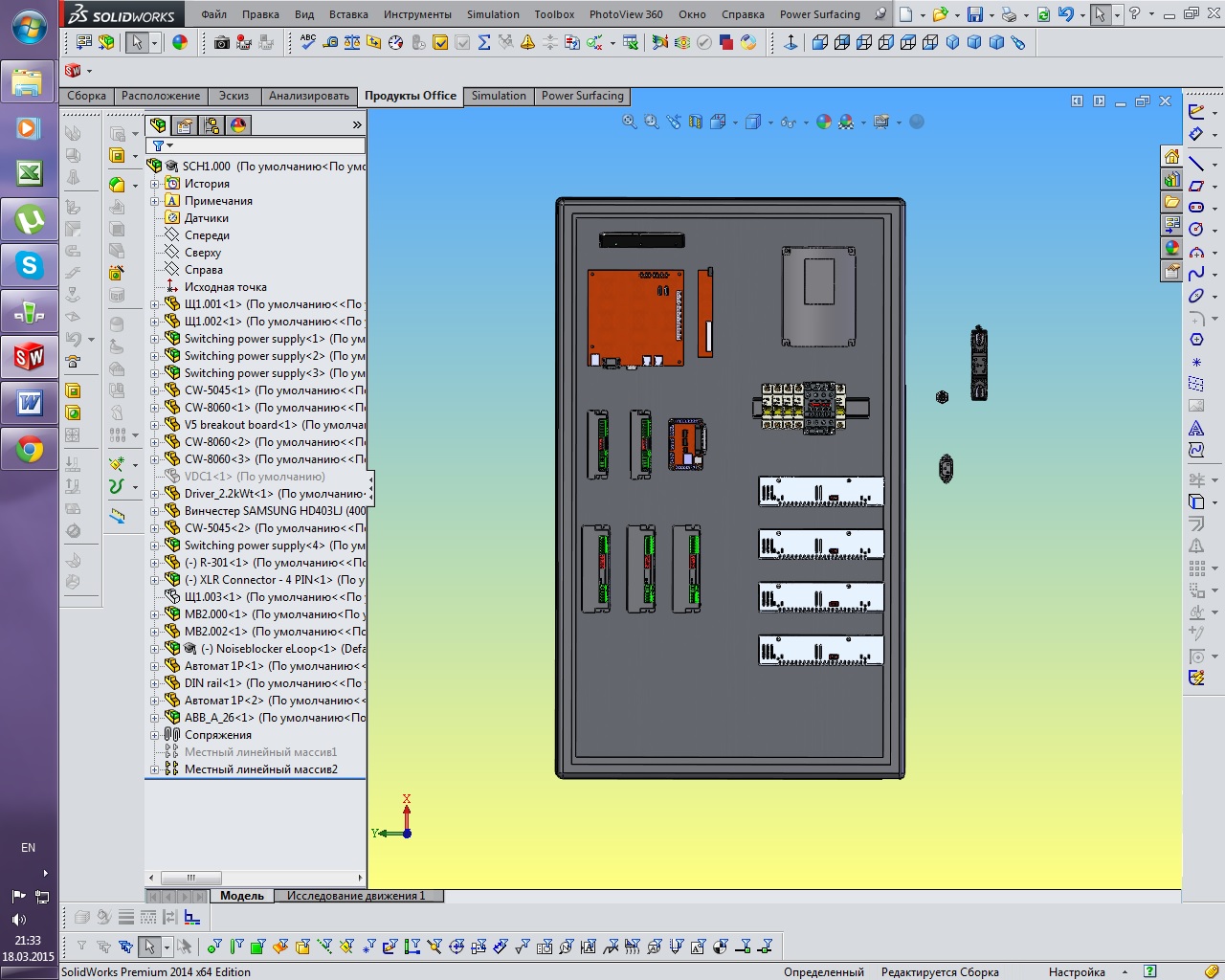Click the Mass Properties scales icon

coord(352,42)
